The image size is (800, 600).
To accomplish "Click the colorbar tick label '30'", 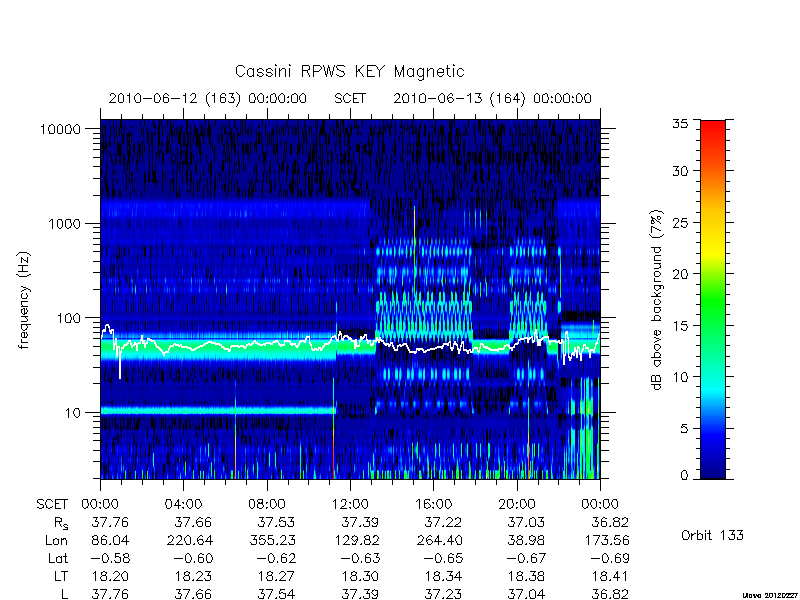I will [x=680, y=171].
